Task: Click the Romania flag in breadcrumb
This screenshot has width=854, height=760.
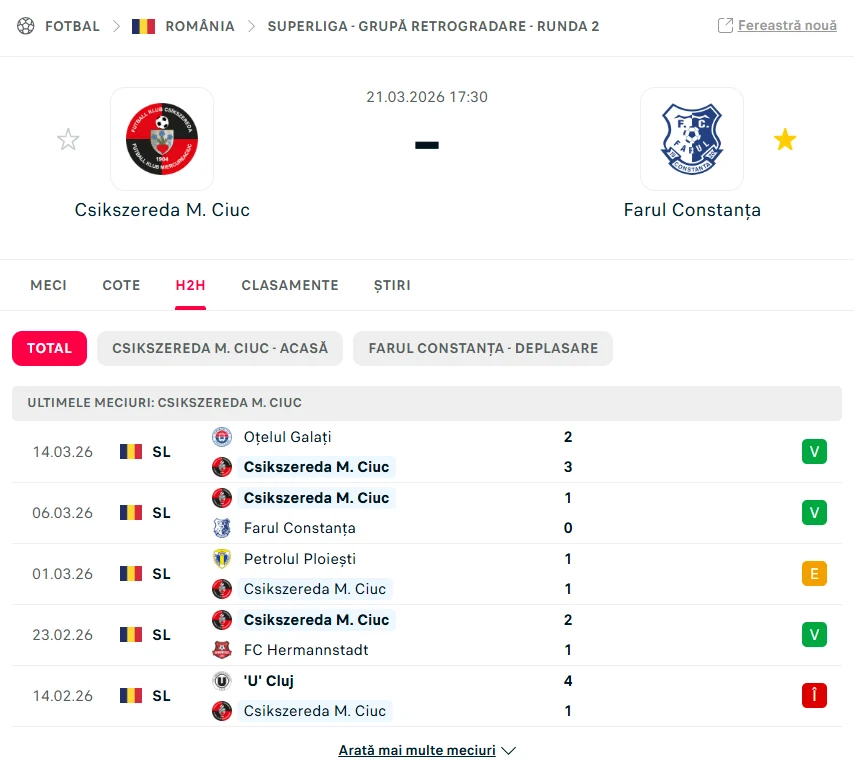Action: coord(143,26)
